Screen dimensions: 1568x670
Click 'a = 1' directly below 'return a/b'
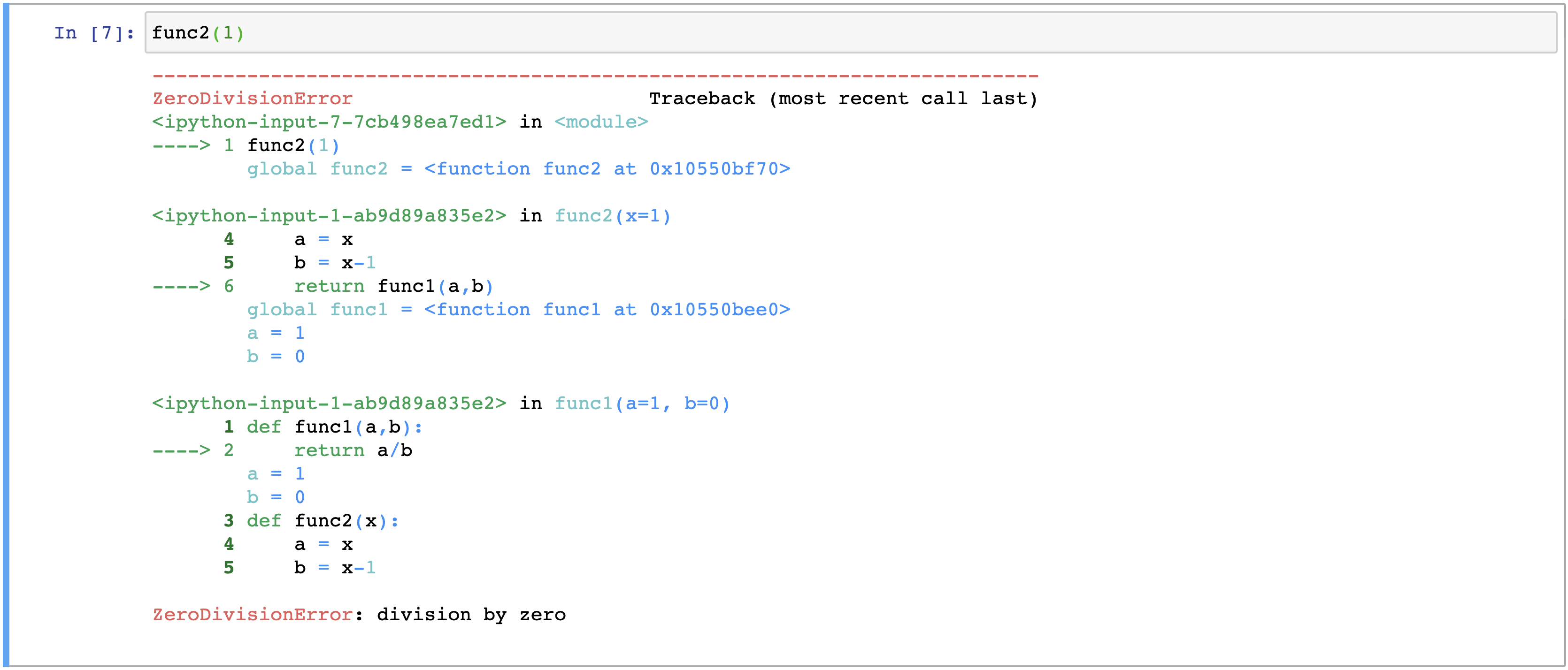(276, 474)
